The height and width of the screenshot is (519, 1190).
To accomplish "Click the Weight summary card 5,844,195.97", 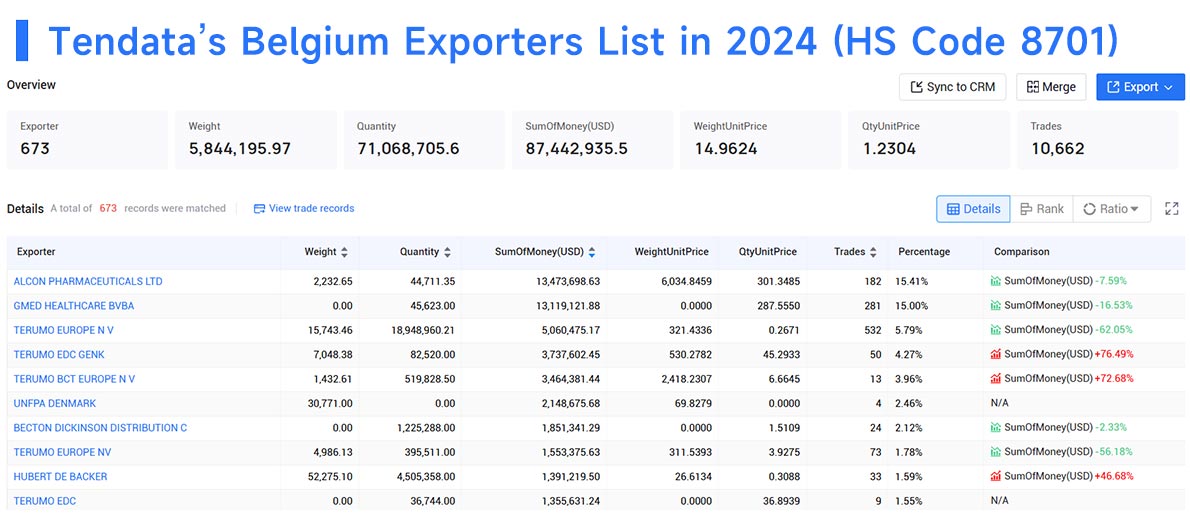I will [256, 140].
